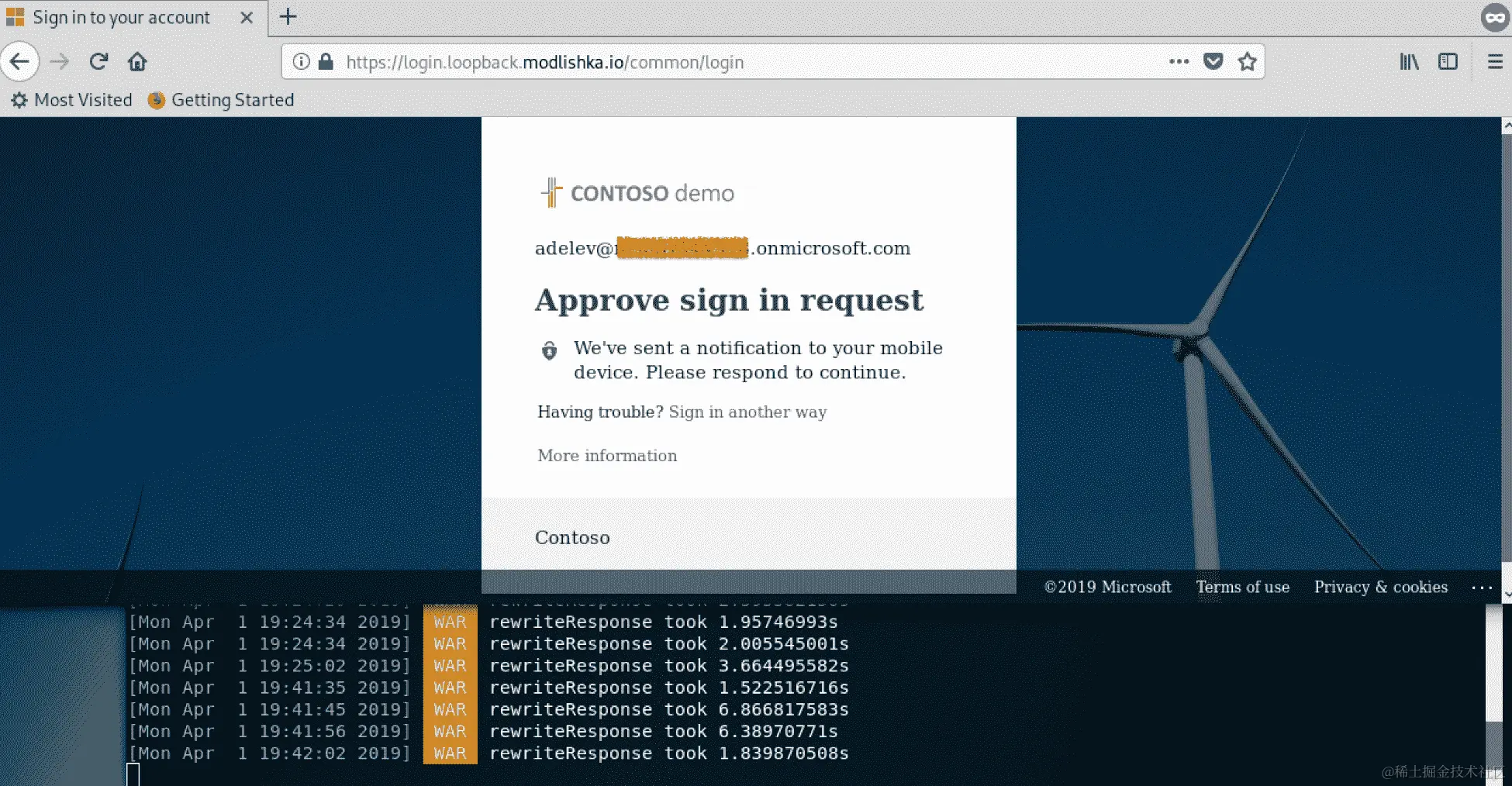Save page to Pocket
This screenshot has width=1512, height=786.
coord(1213,61)
